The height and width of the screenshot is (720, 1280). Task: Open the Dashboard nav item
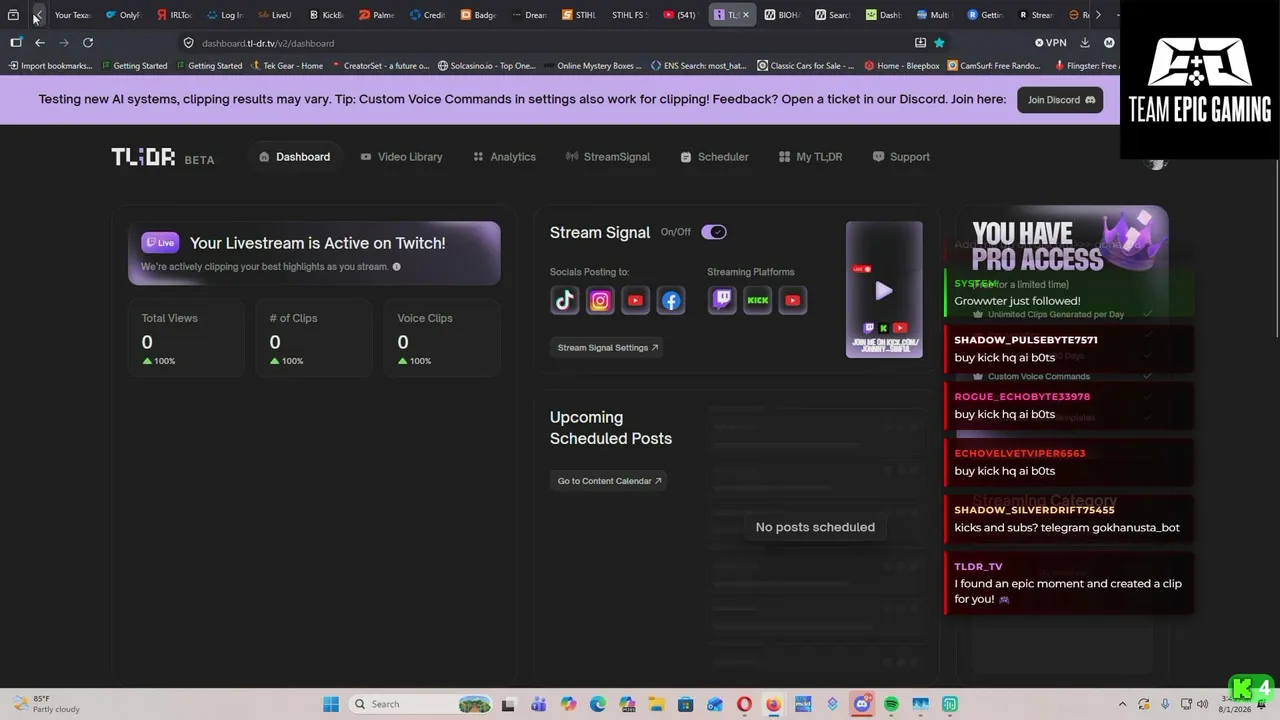(x=294, y=157)
